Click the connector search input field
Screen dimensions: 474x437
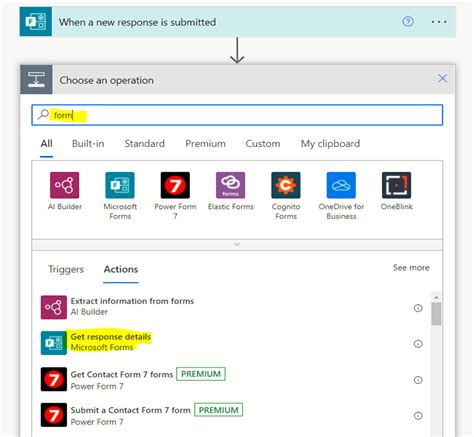coord(237,115)
